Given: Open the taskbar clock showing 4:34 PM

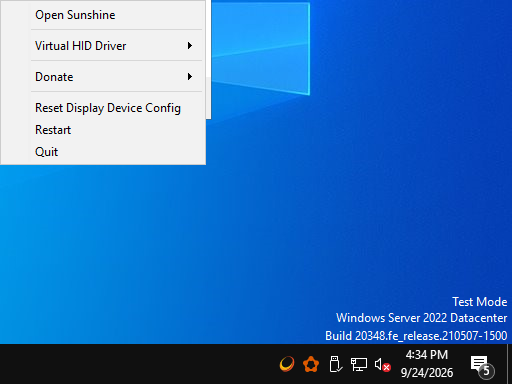Looking at the screenshot, I should tap(427, 355).
